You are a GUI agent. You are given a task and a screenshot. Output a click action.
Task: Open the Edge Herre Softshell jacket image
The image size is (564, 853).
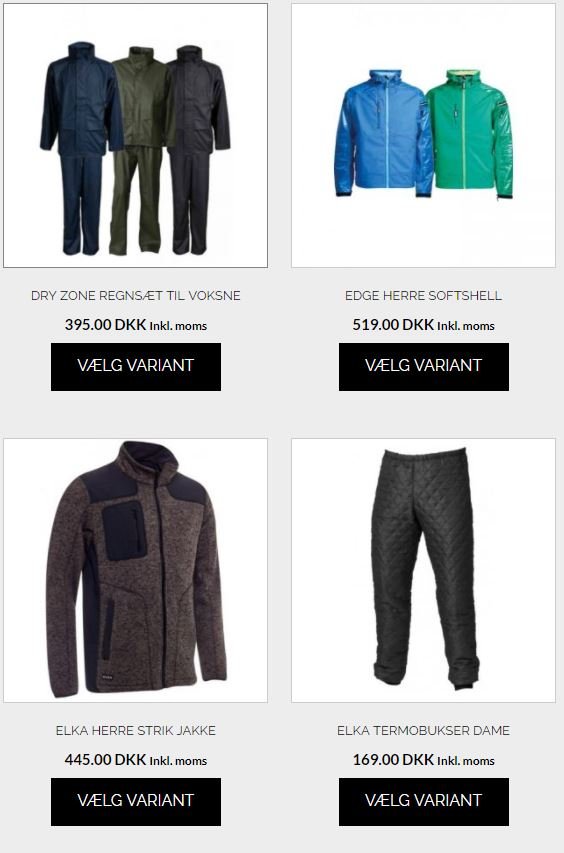[x=423, y=135]
